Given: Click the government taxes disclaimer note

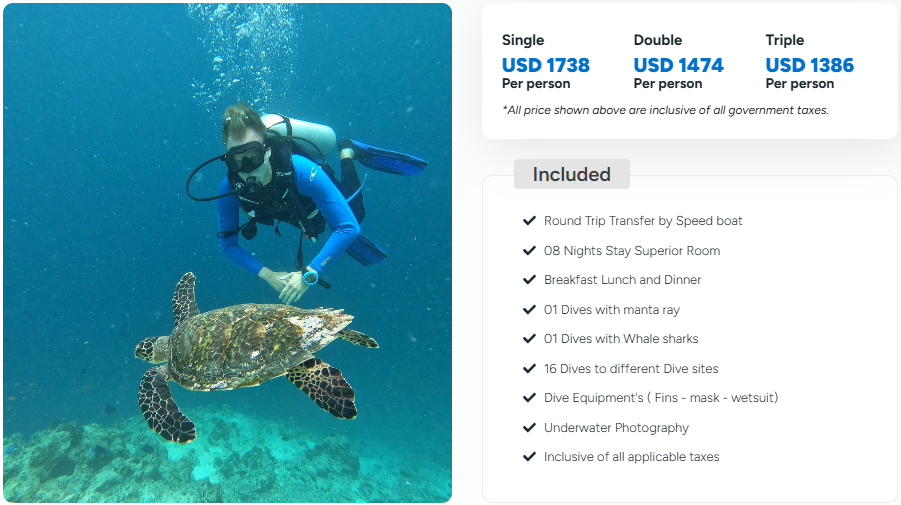Looking at the screenshot, I should tap(665, 110).
